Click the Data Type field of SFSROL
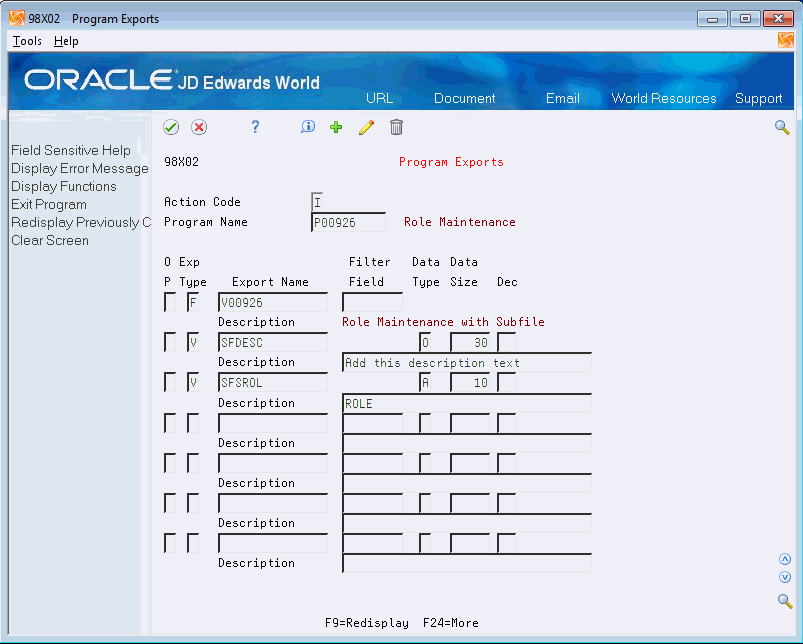803x644 pixels. coord(425,382)
